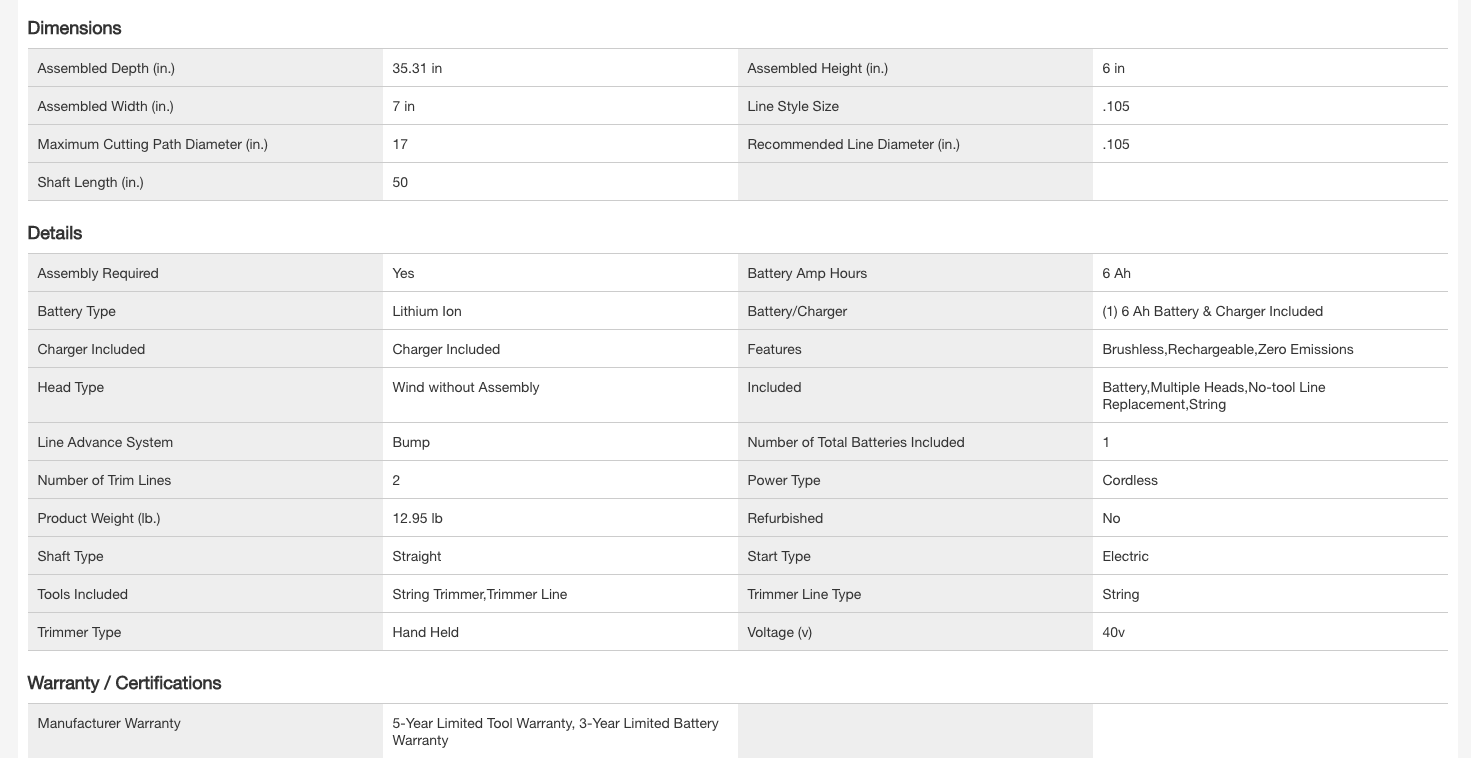1471x758 pixels.
Task: Click the Refurbished label
Action: [x=785, y=518]
